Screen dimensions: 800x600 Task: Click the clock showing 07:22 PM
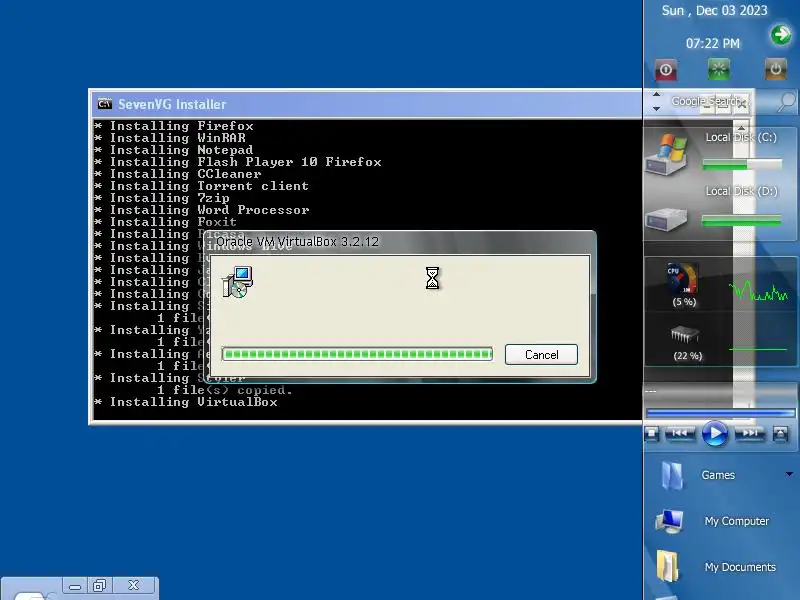pos(713,43)
